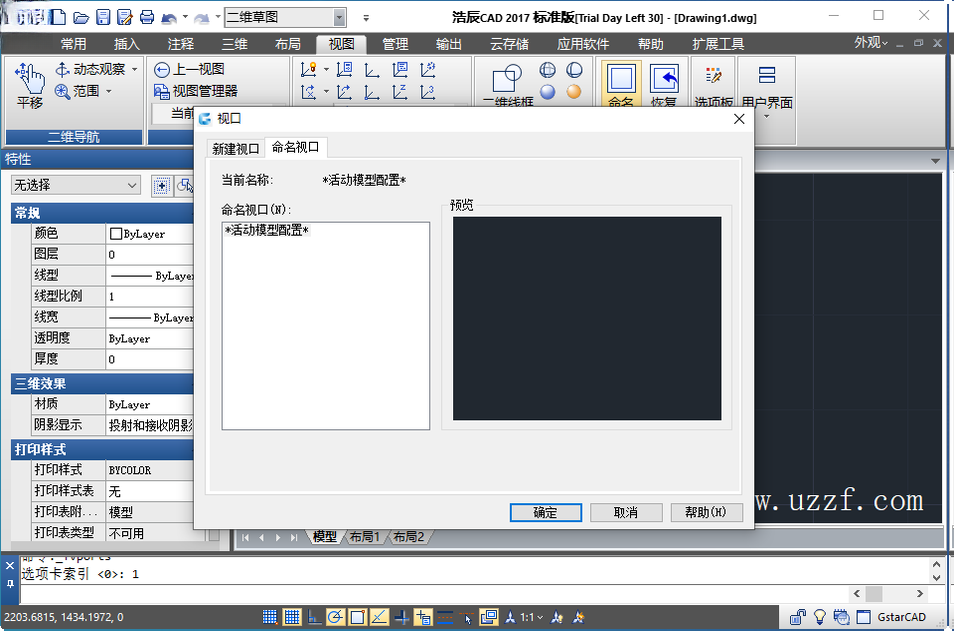
Task: Click the Print icon in quick toolbar
Action: [x=147, y=17]
